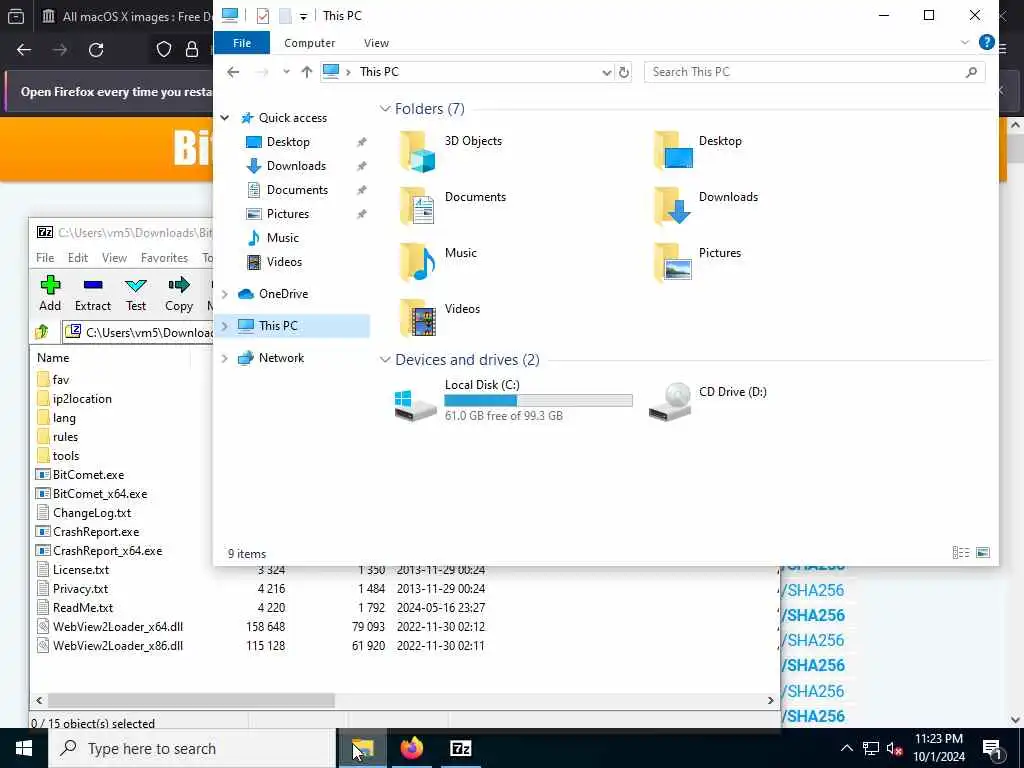
Task: Collapse the Devices and drives section
Action: pos(385,360)
